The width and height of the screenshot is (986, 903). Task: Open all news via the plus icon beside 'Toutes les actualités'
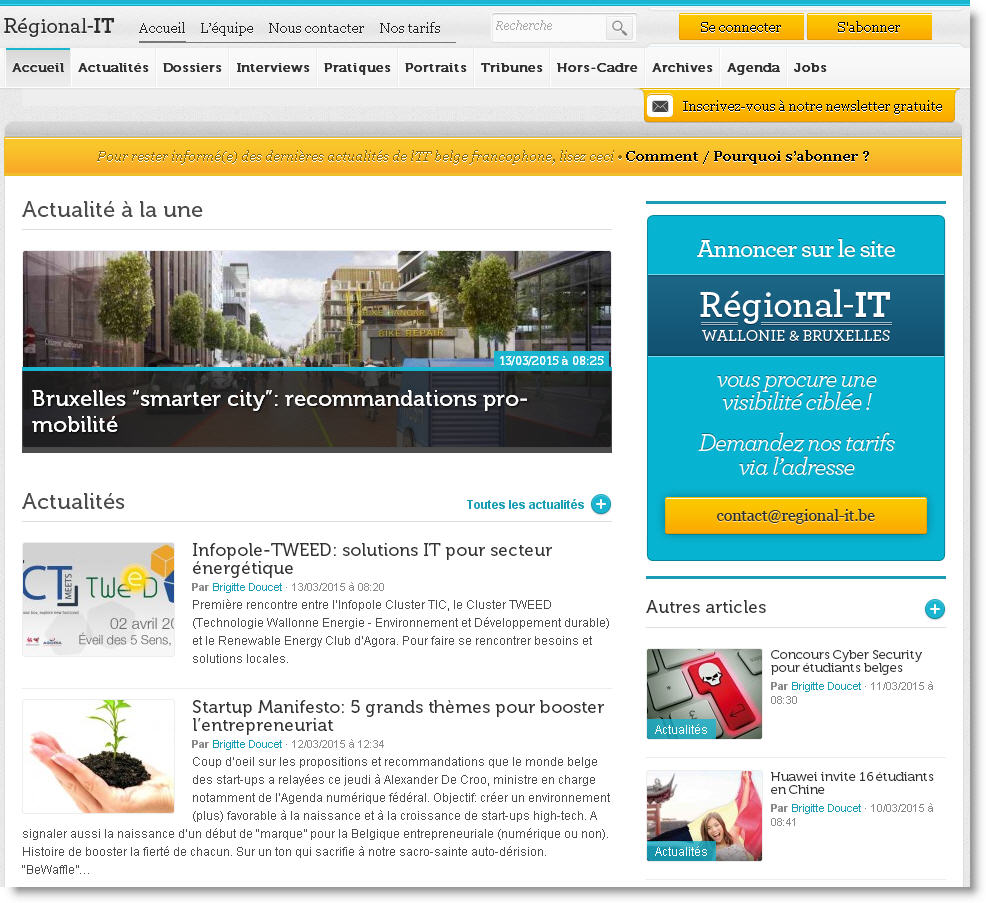coord(601,505)
